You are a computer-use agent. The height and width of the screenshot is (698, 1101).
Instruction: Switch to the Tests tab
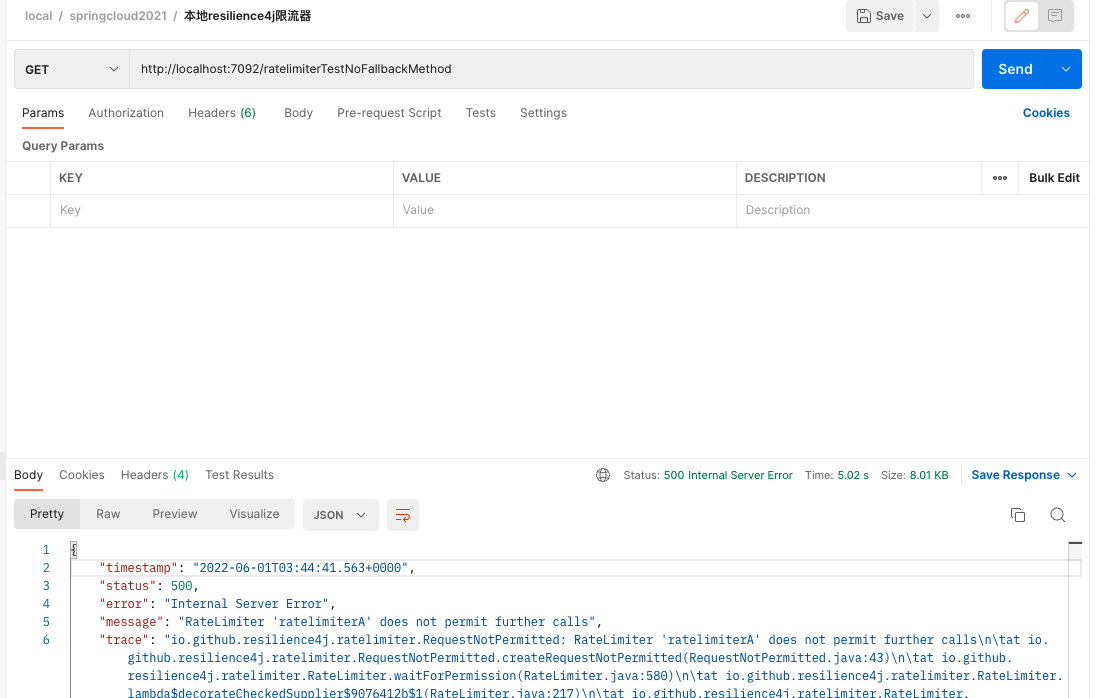click(x=480, y=113)
